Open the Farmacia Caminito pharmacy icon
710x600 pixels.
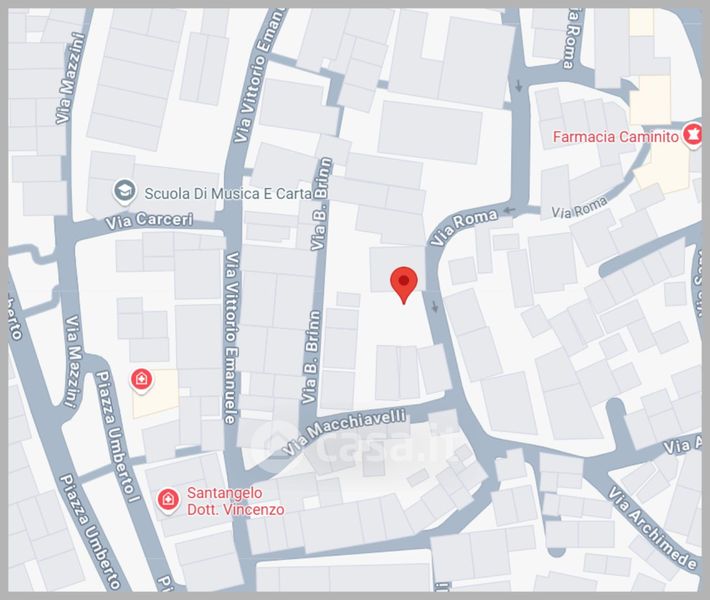692,135
